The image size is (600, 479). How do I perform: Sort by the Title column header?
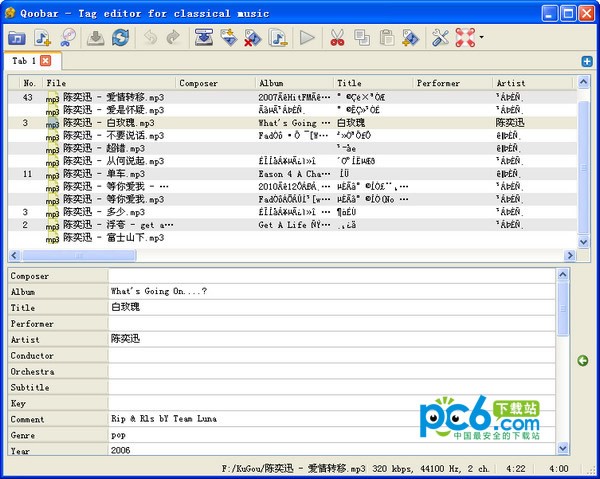tap(373, 83)
